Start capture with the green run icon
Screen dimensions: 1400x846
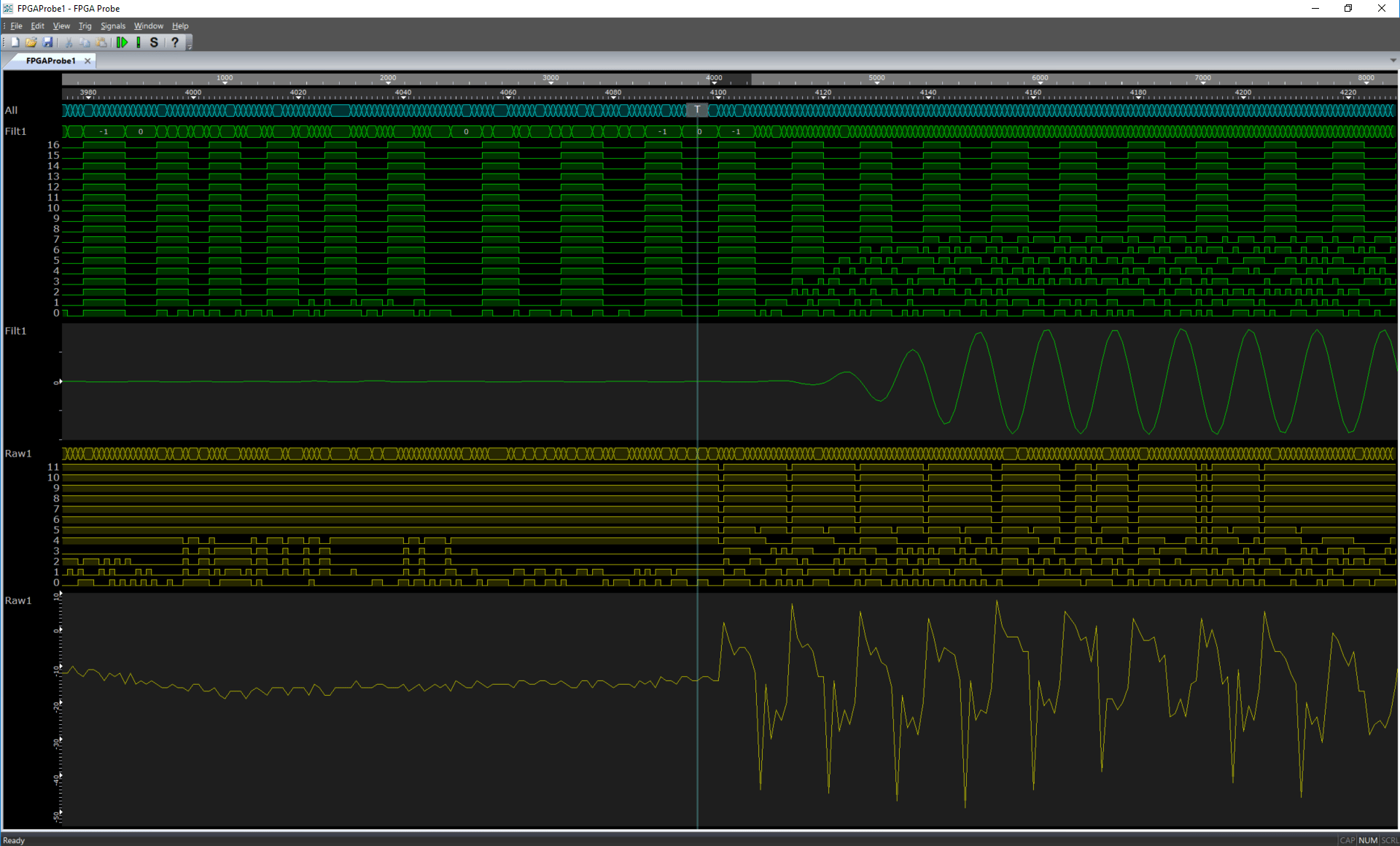pyautogui.click(x=122, y=42)
